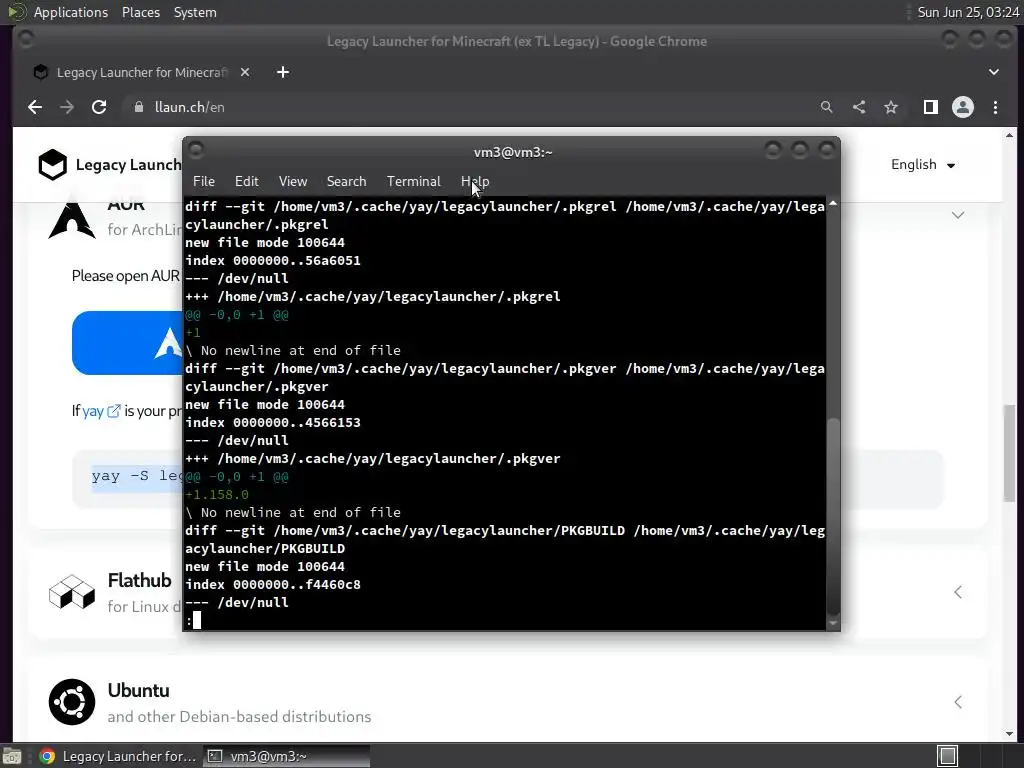Click the external link icon beside yay
The width and height of the screenshot is (1024, 768).
click(x=114, y=411)
